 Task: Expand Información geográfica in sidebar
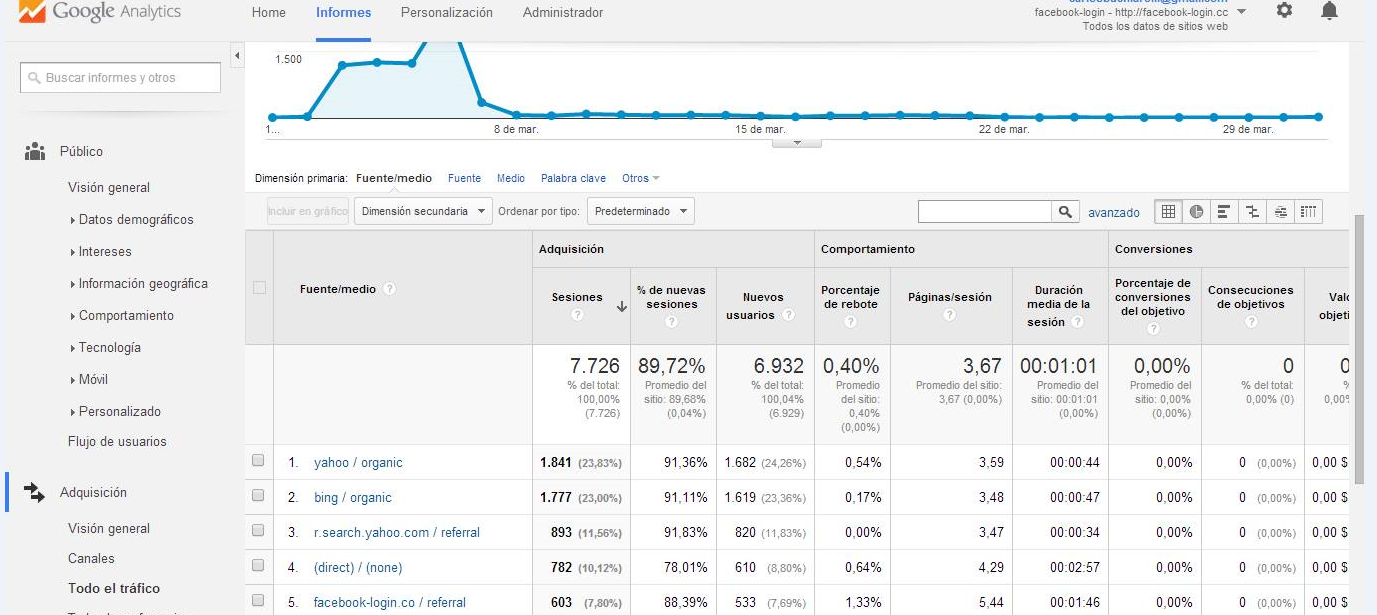pos(139,283)
